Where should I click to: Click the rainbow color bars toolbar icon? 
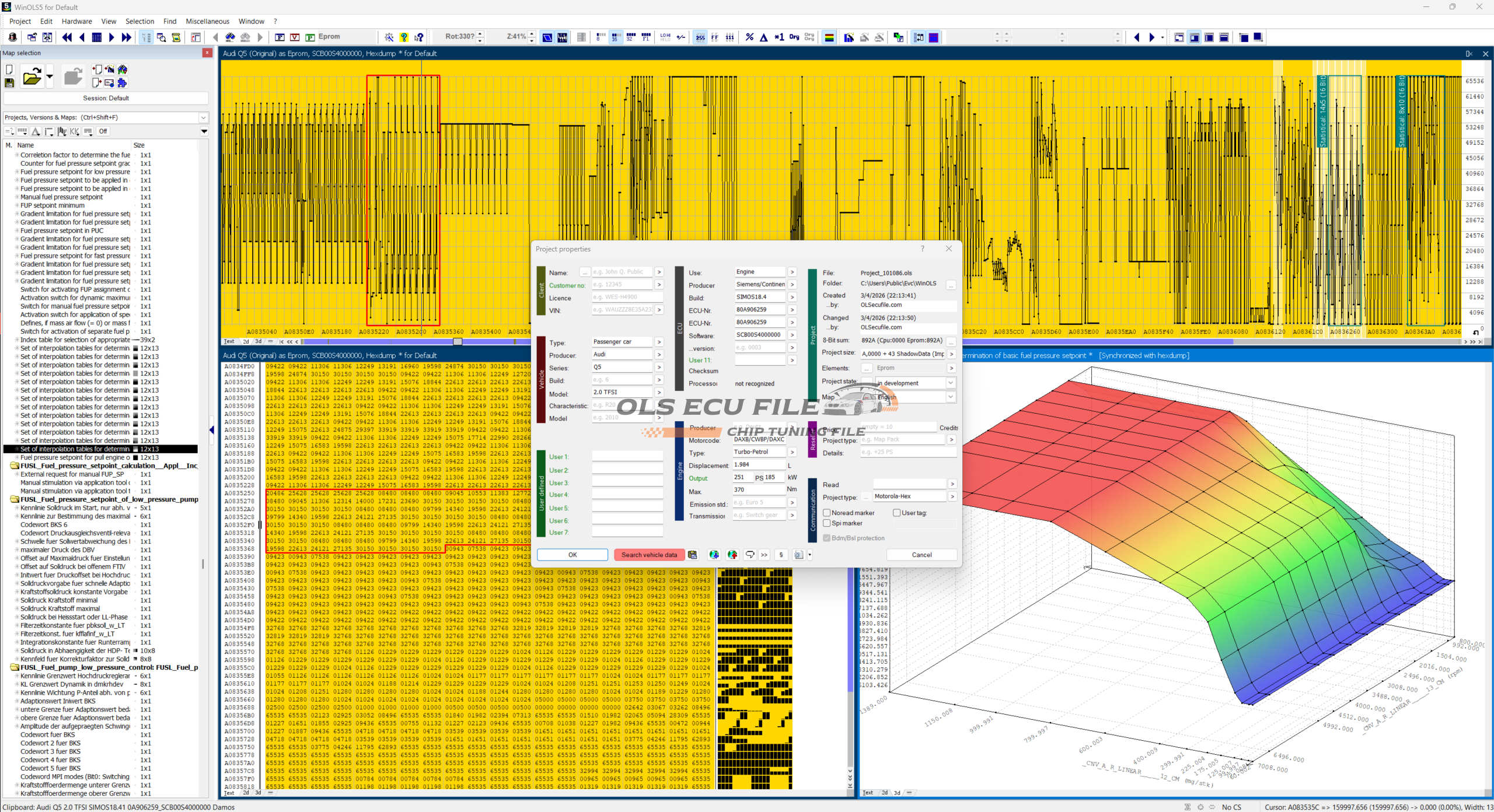(x=829, y=37)
